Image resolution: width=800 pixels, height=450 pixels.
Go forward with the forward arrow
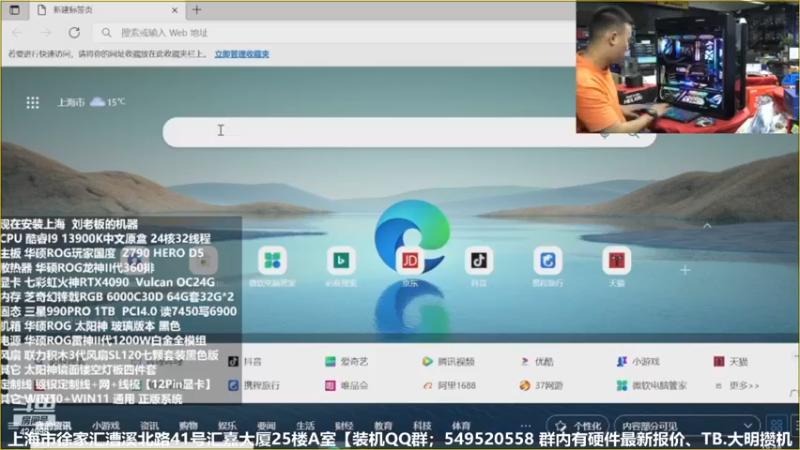click(x=46, y=33)
